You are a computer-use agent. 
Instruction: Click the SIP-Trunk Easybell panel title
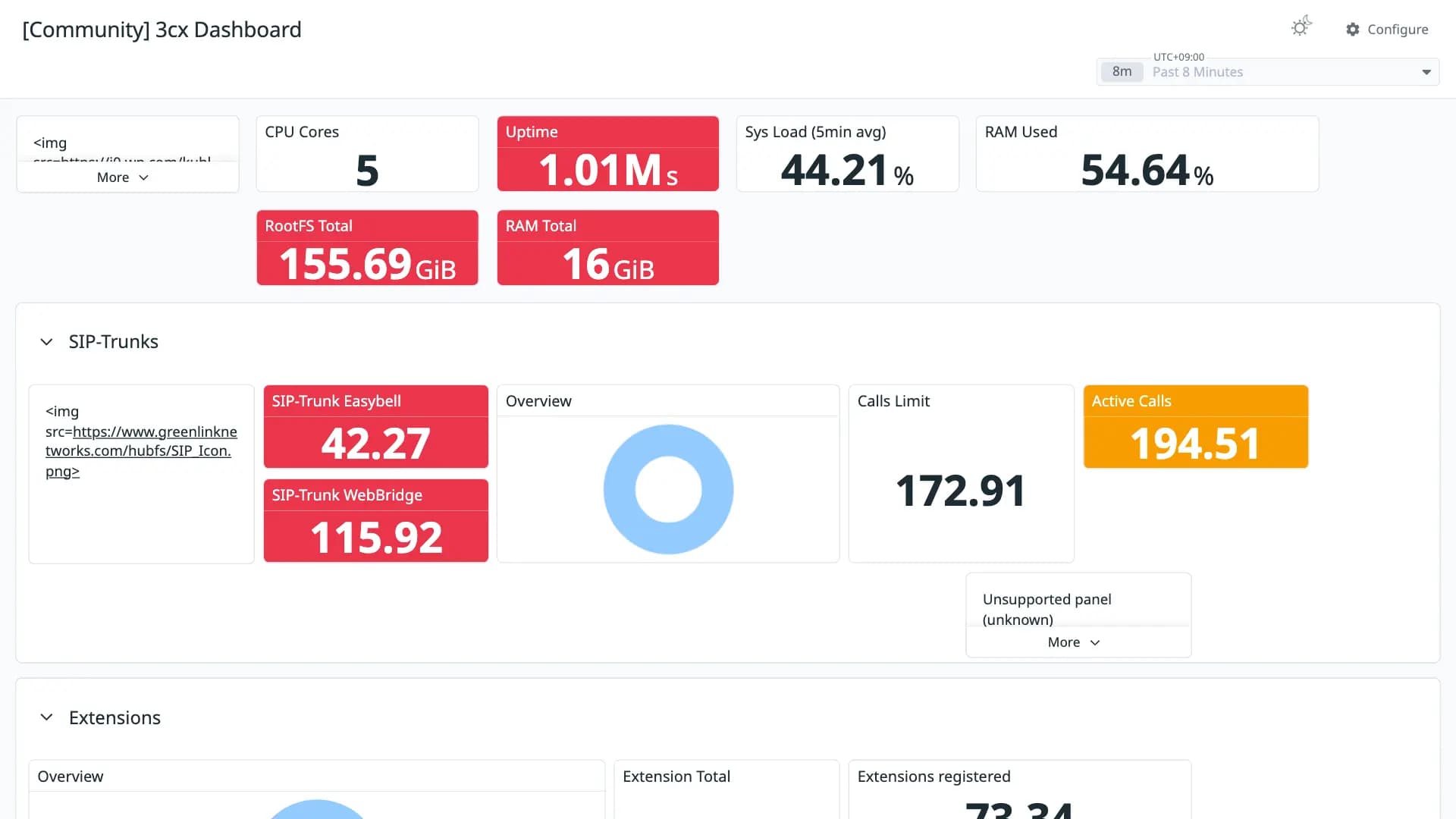337,401
